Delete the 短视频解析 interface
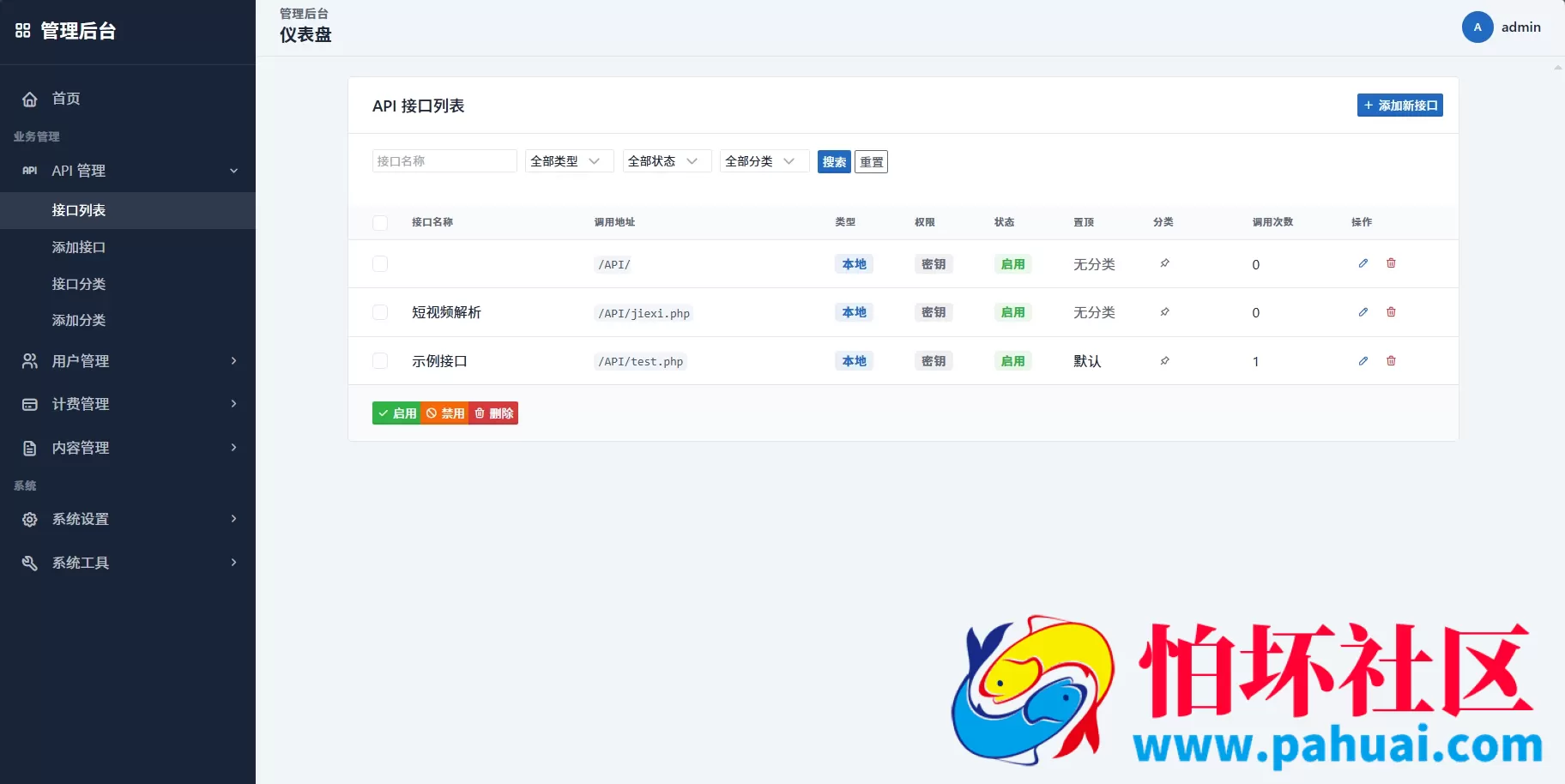The image size is (1565, 784). 1391,312
